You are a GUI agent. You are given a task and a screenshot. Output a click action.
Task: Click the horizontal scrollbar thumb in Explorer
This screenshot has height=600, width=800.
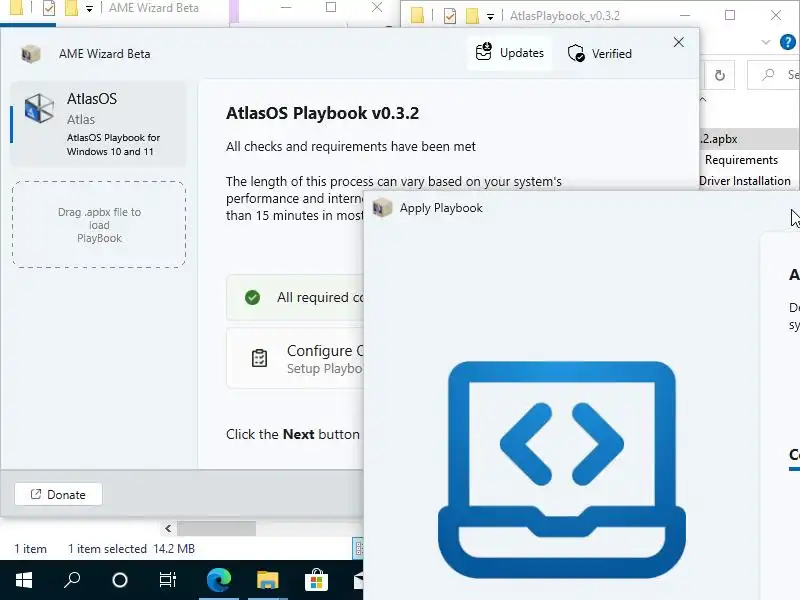(216, 529)
